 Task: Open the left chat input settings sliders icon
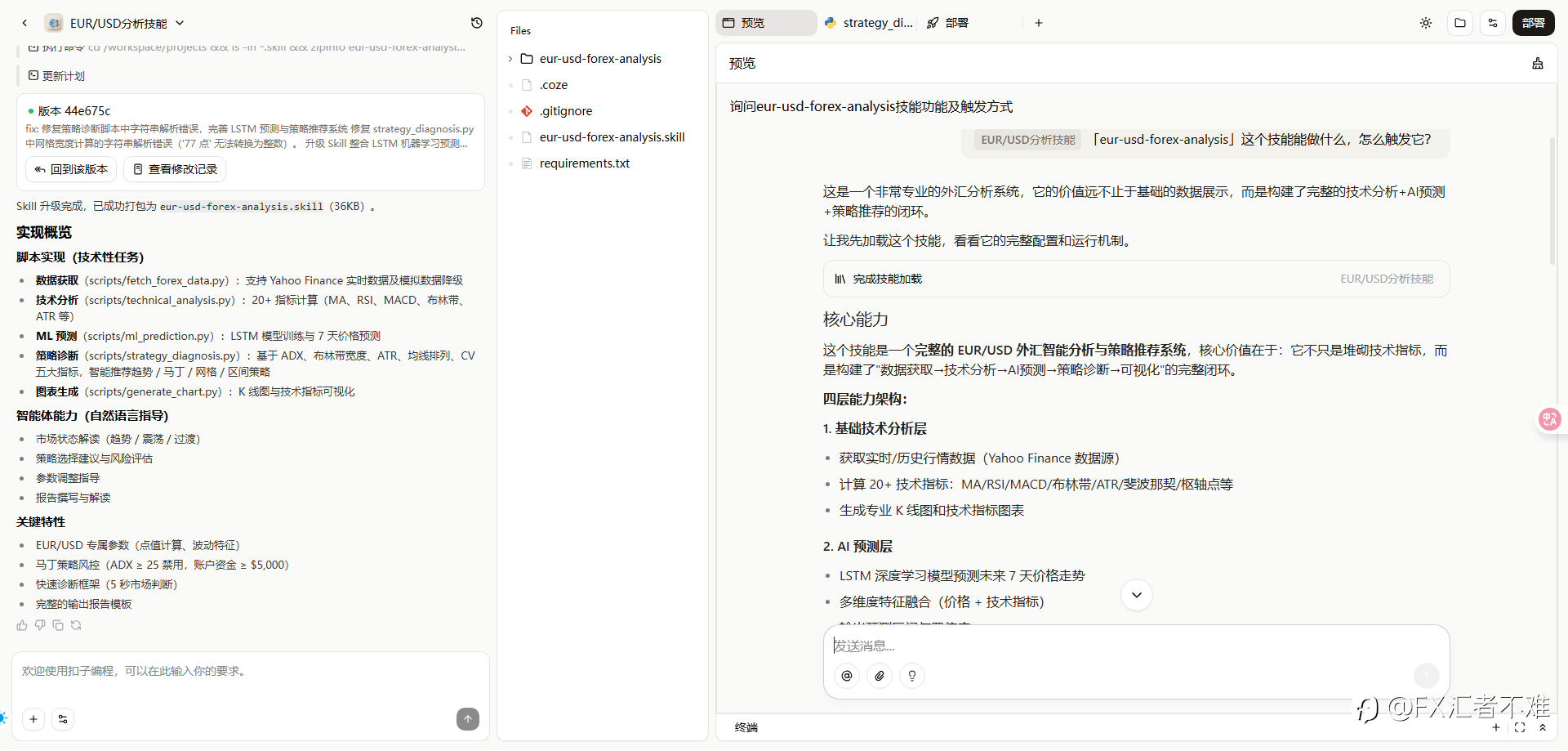coord(63,719)
